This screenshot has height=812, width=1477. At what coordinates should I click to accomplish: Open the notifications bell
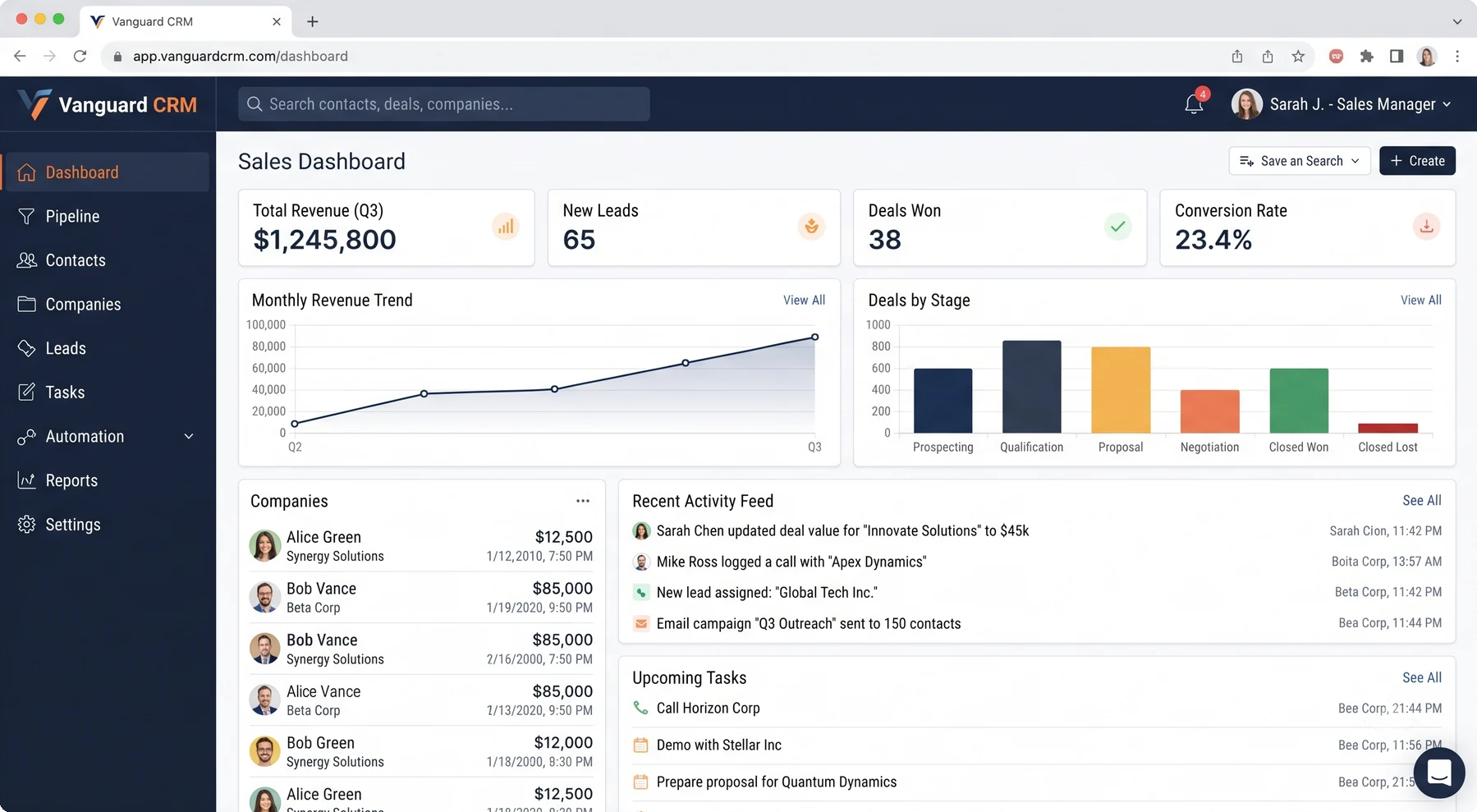point(1194,104)
